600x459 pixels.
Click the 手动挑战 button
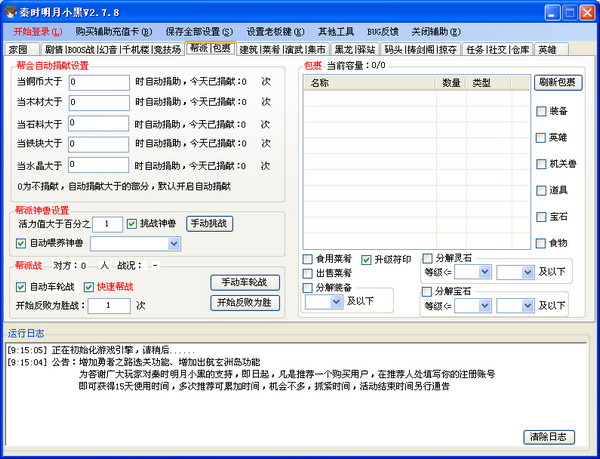209,224
